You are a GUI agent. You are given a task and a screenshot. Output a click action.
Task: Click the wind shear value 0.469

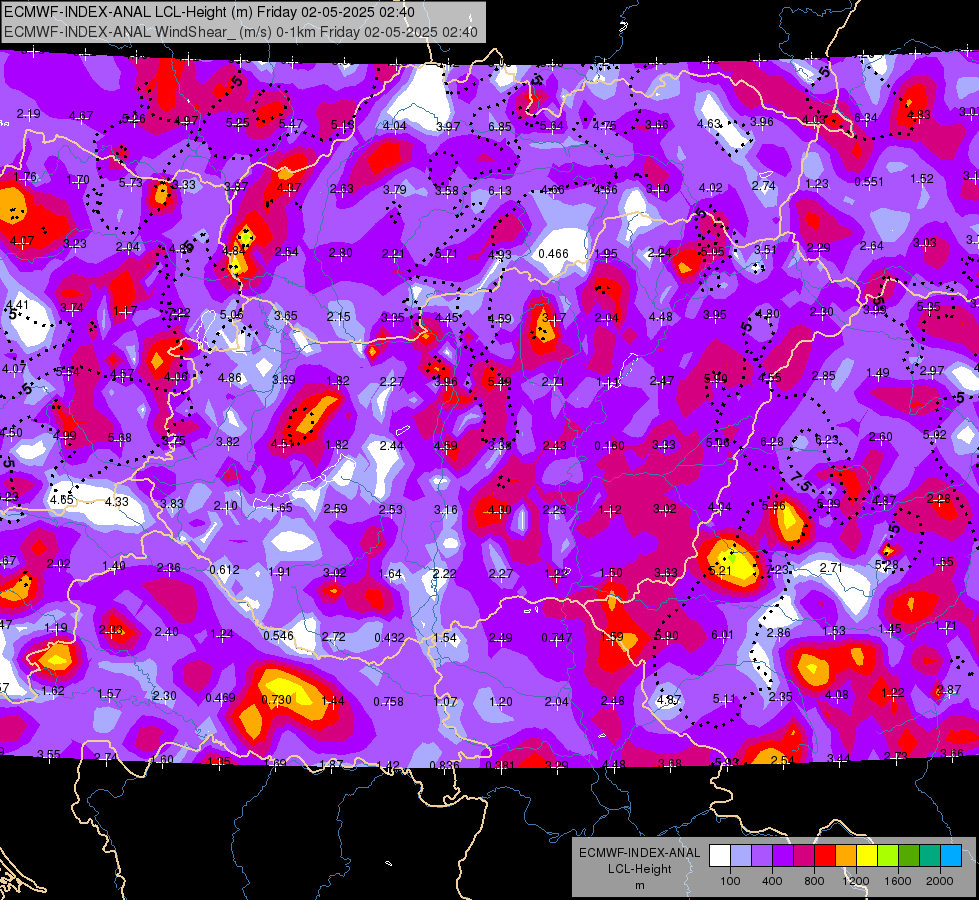point(220,698)
